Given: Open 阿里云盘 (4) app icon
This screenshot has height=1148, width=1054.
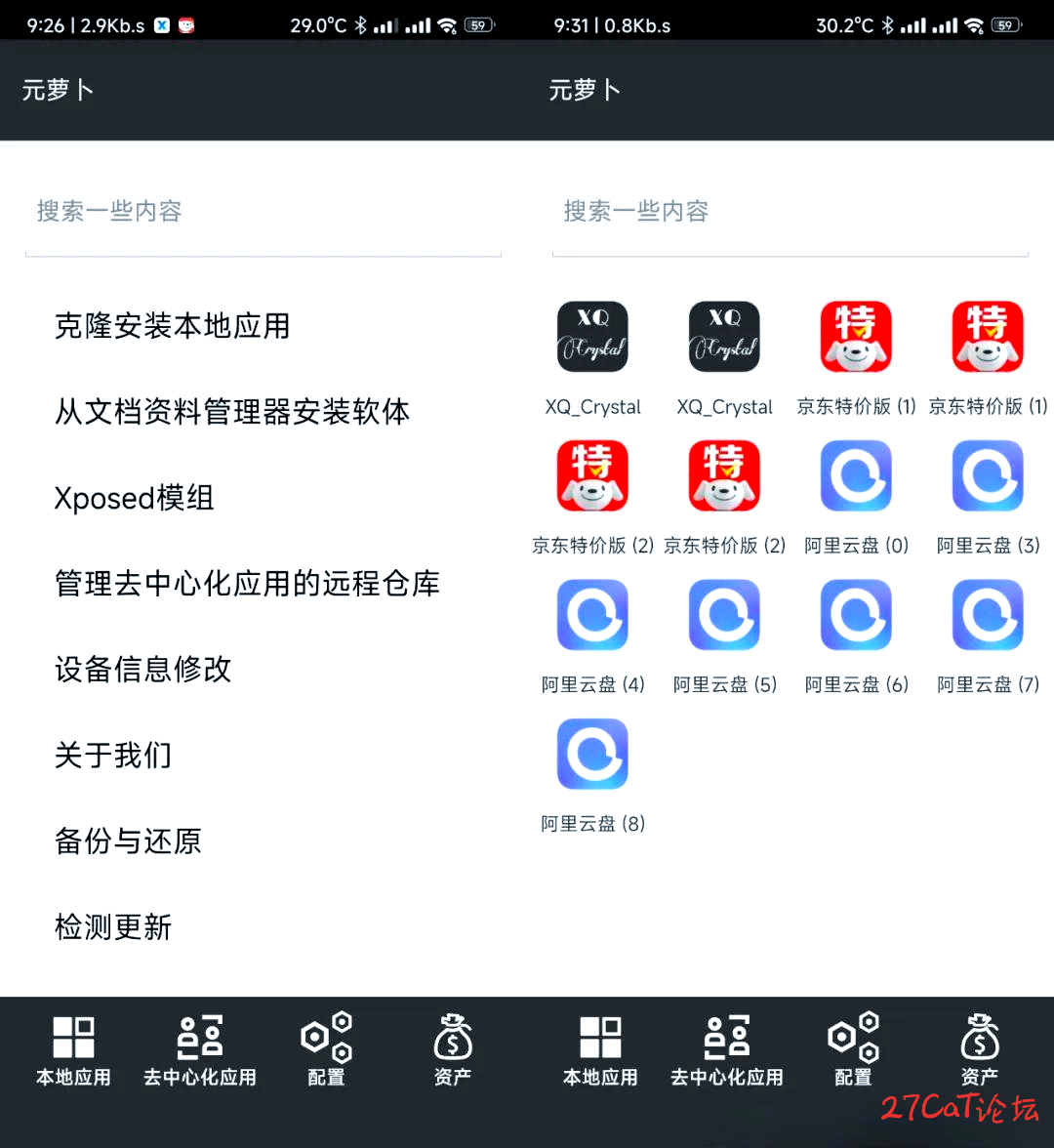Looking at the screenshot, I should tap(592, 615).
